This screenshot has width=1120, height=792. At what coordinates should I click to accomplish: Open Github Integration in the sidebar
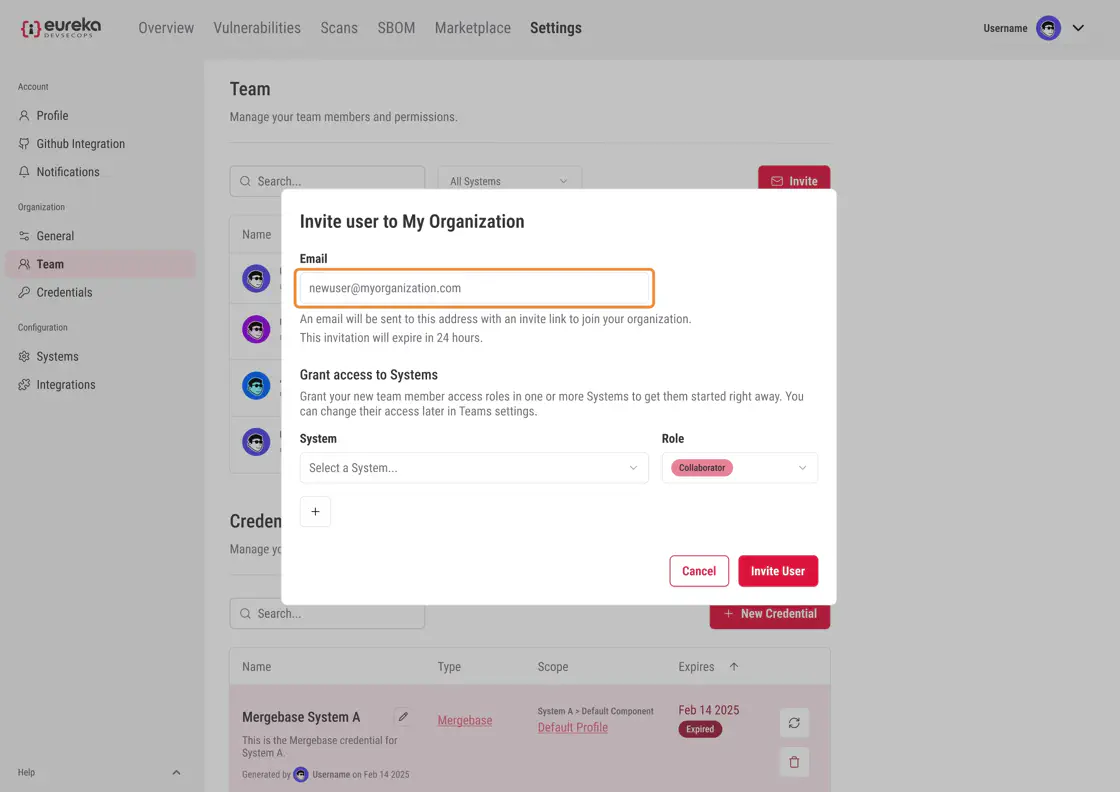80,144
